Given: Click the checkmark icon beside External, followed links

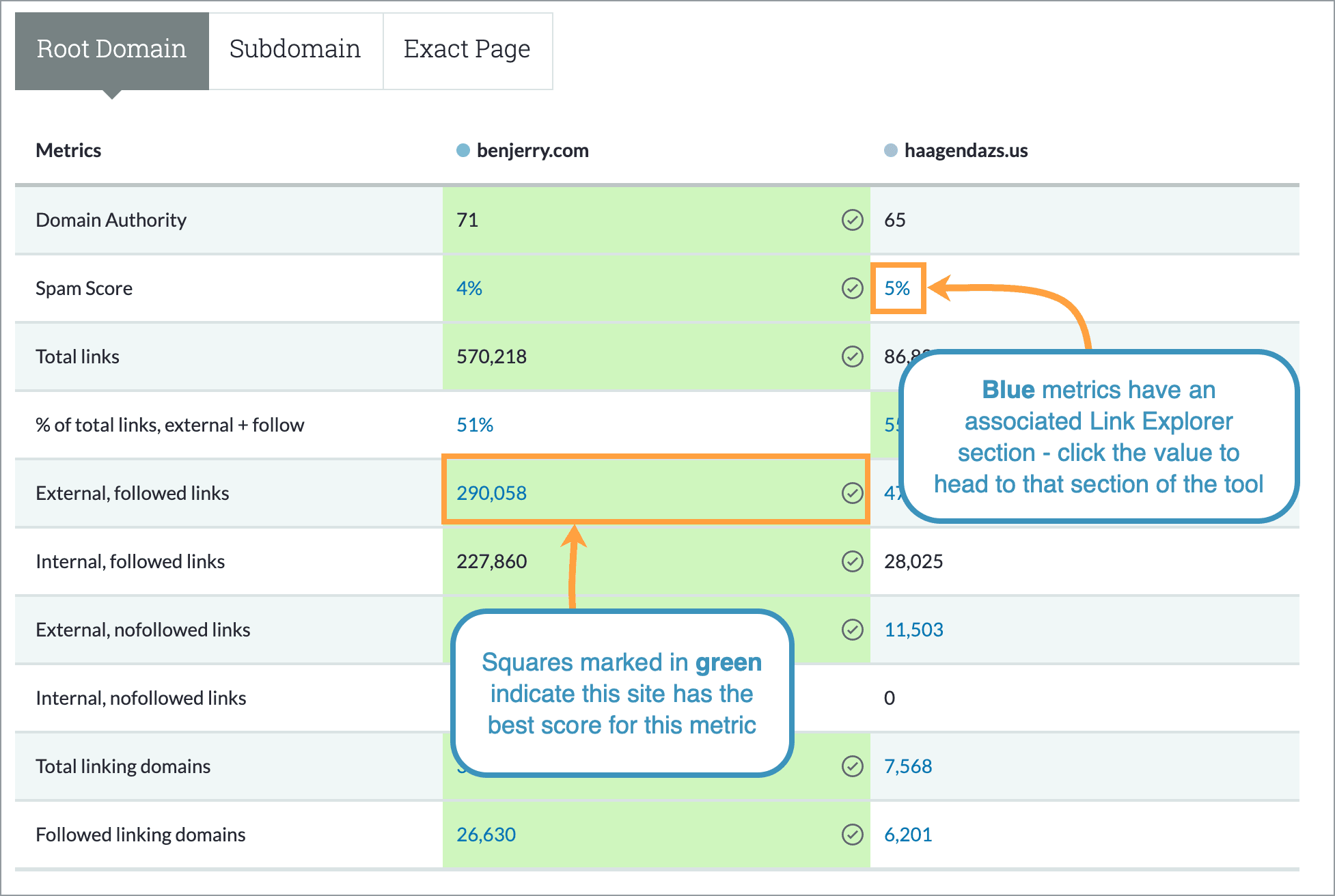Looking at the screenshot, I should point(852,492).
